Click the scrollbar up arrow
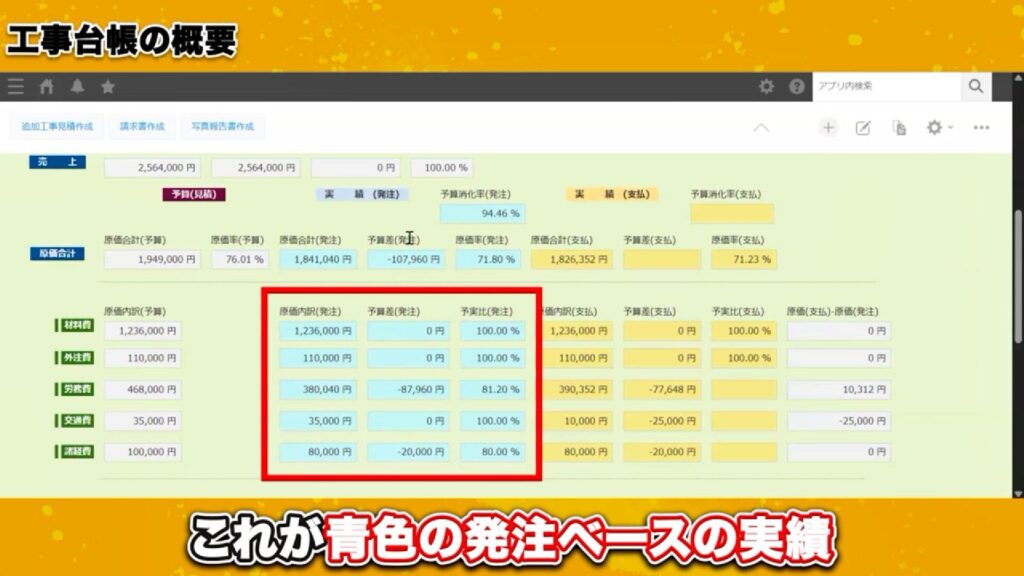Viewport: 1024px width, 576px height. click(1017, 78)
